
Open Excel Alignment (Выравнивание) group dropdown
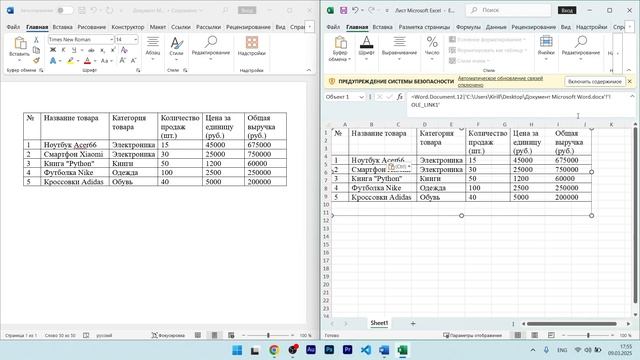click(x=399, y=48)
